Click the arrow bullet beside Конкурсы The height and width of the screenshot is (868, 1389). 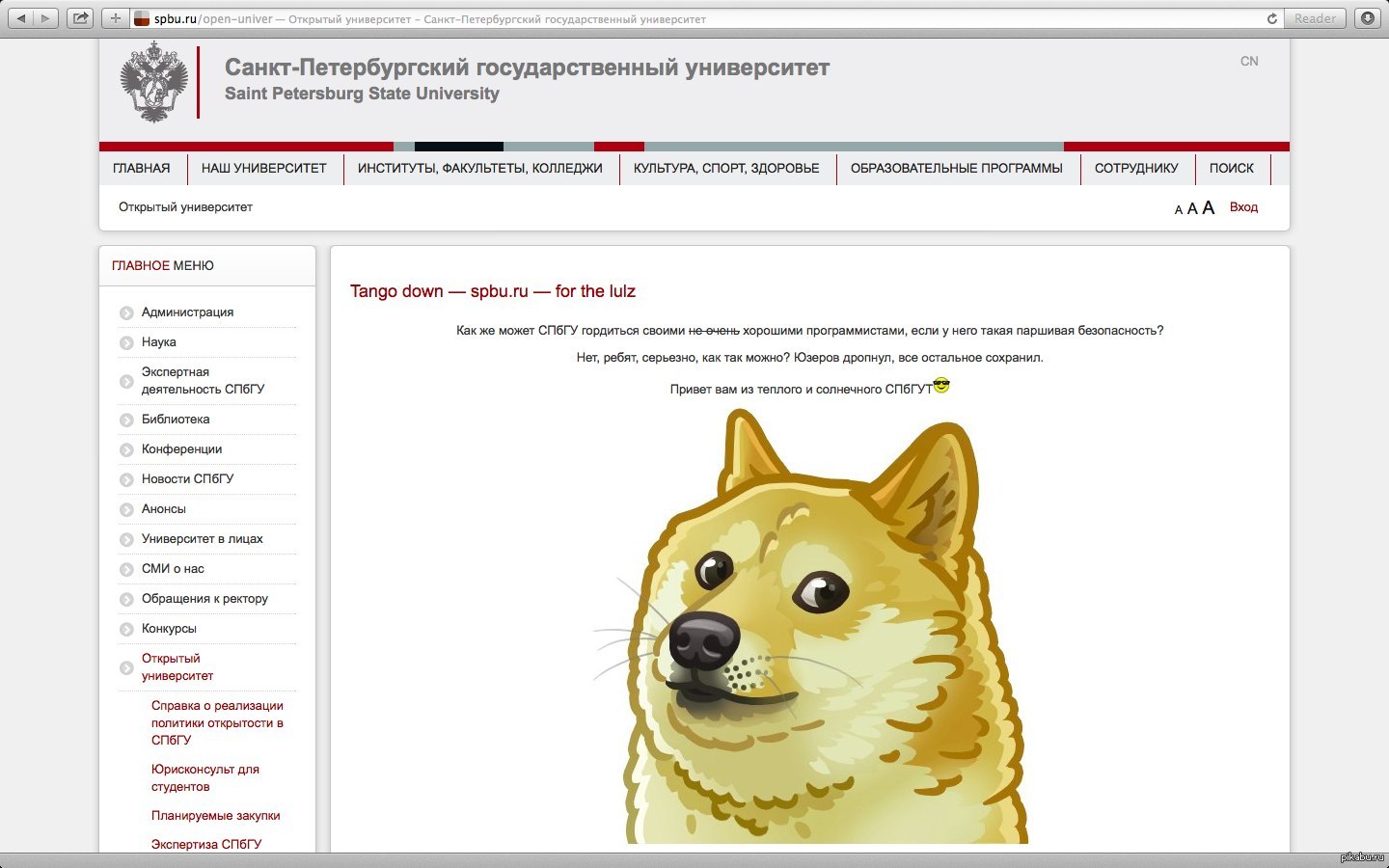pyautogui.click(x=126, y=629)
